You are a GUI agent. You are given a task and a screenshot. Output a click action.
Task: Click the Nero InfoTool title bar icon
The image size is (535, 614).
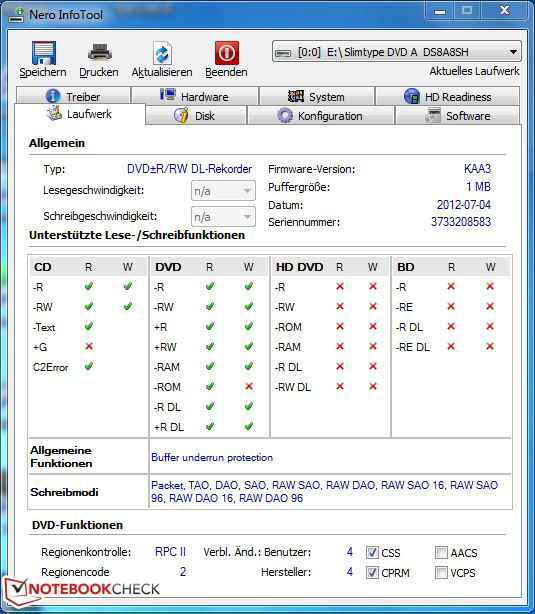pos(17,15)
